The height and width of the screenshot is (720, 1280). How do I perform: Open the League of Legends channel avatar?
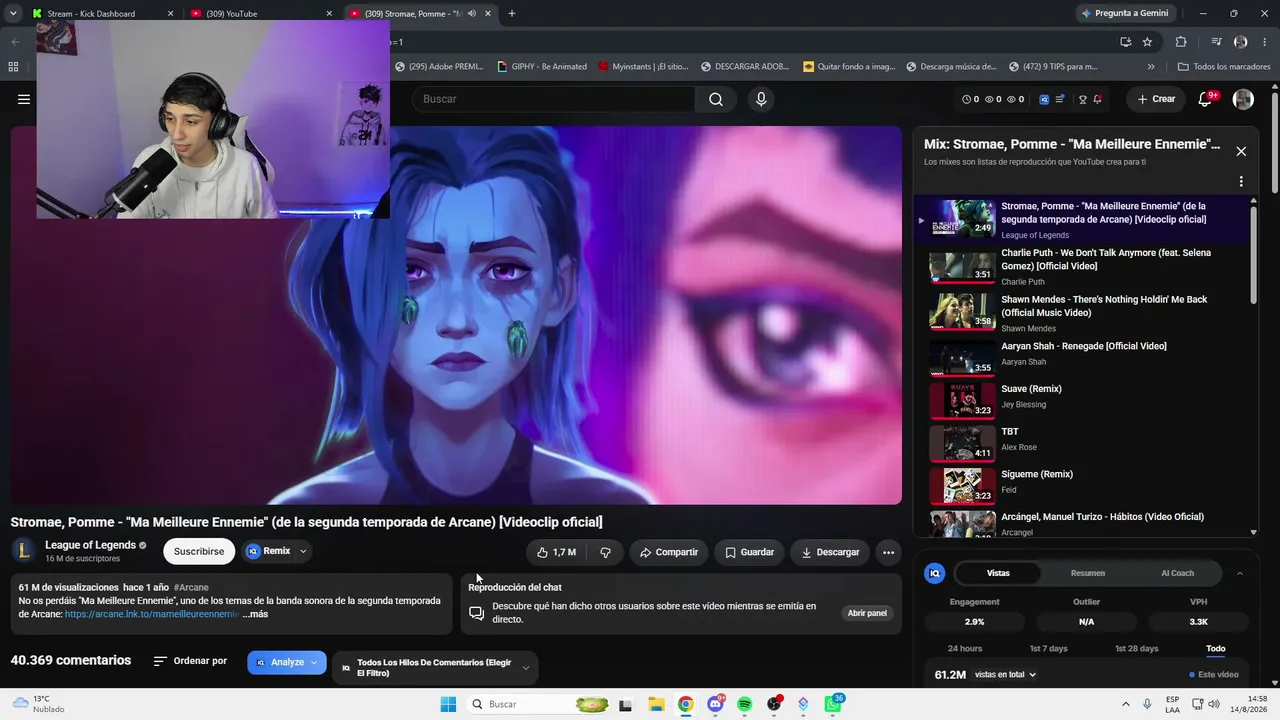pos(24,551)
